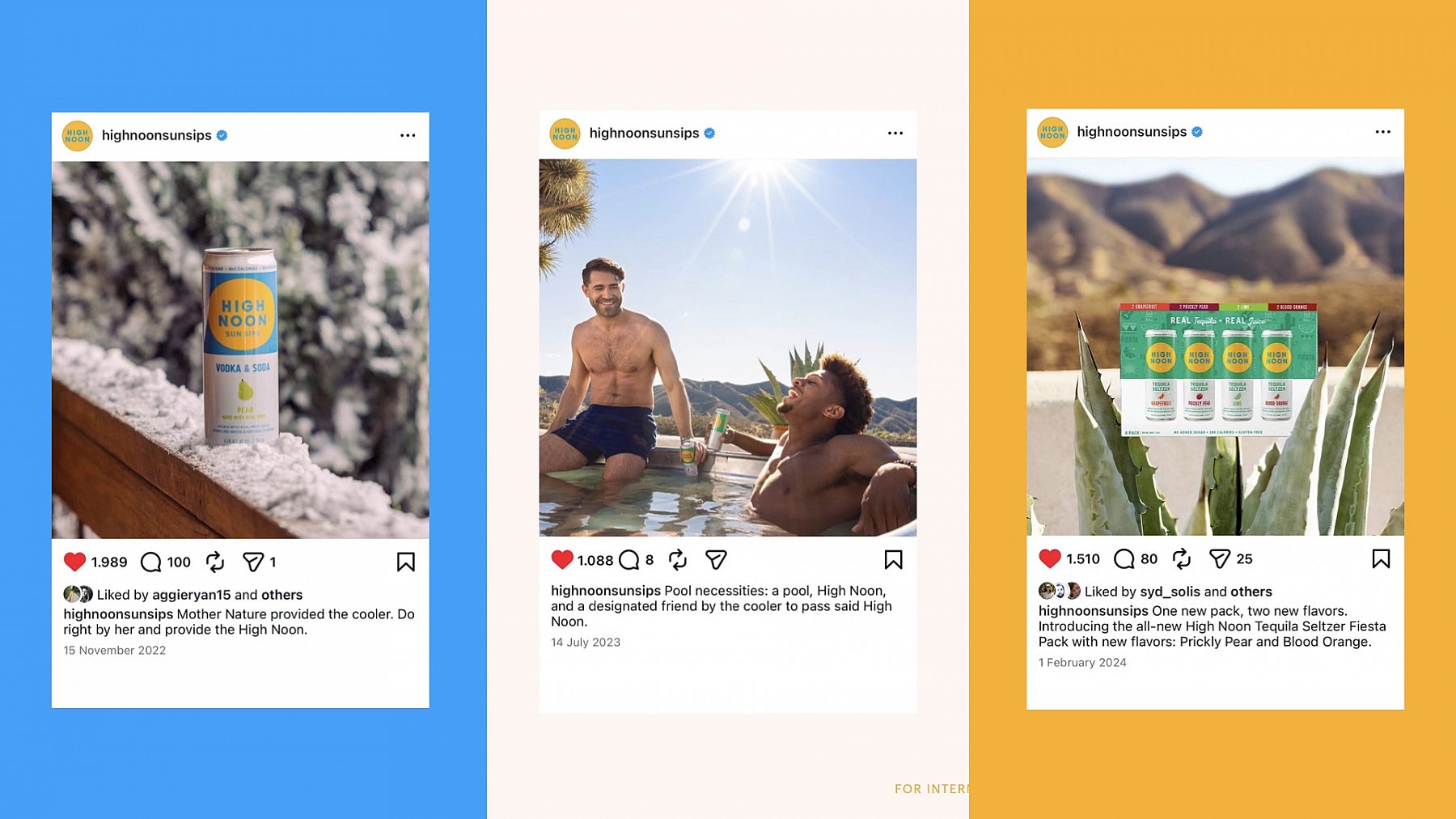Bookmark the 15 November 2022 post

[406, 562]
